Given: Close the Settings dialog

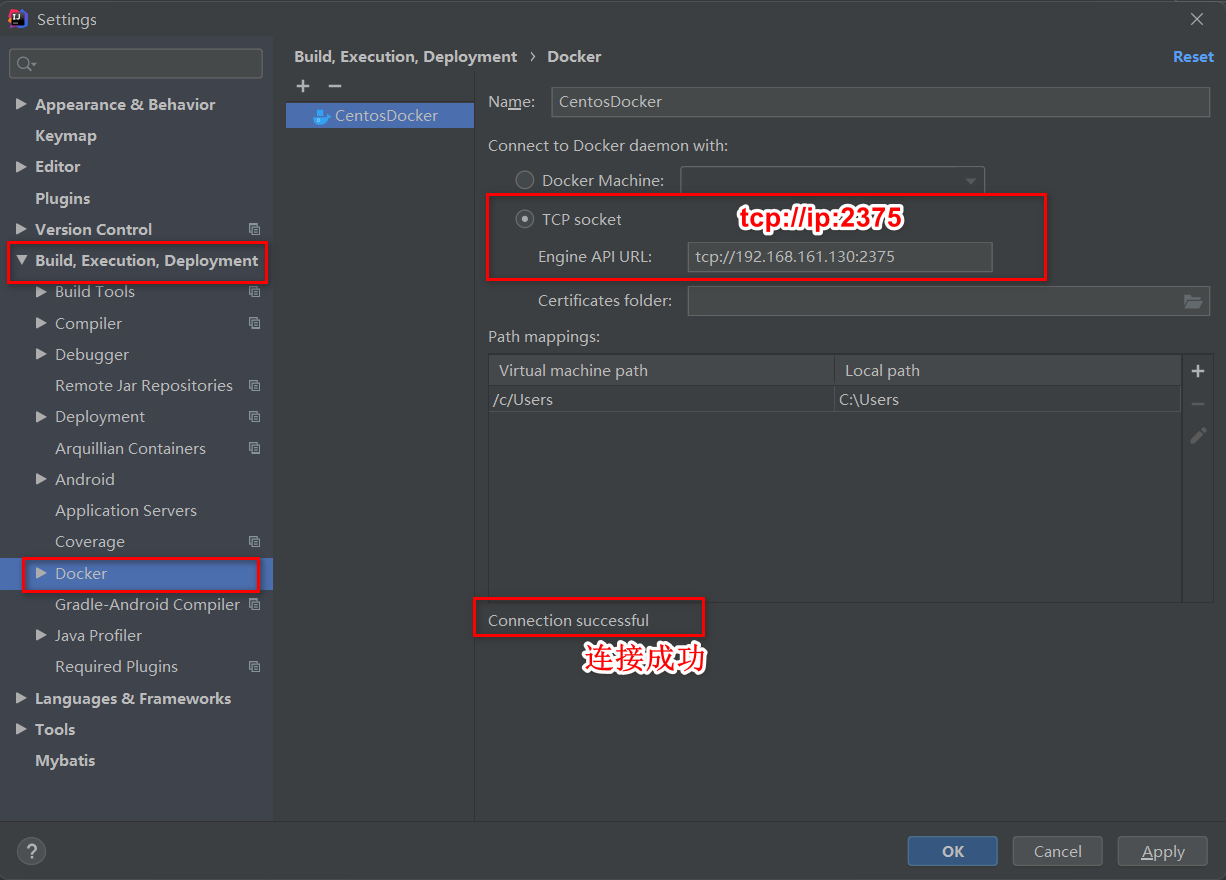Looking at the screenshot, I should 1197,19.
